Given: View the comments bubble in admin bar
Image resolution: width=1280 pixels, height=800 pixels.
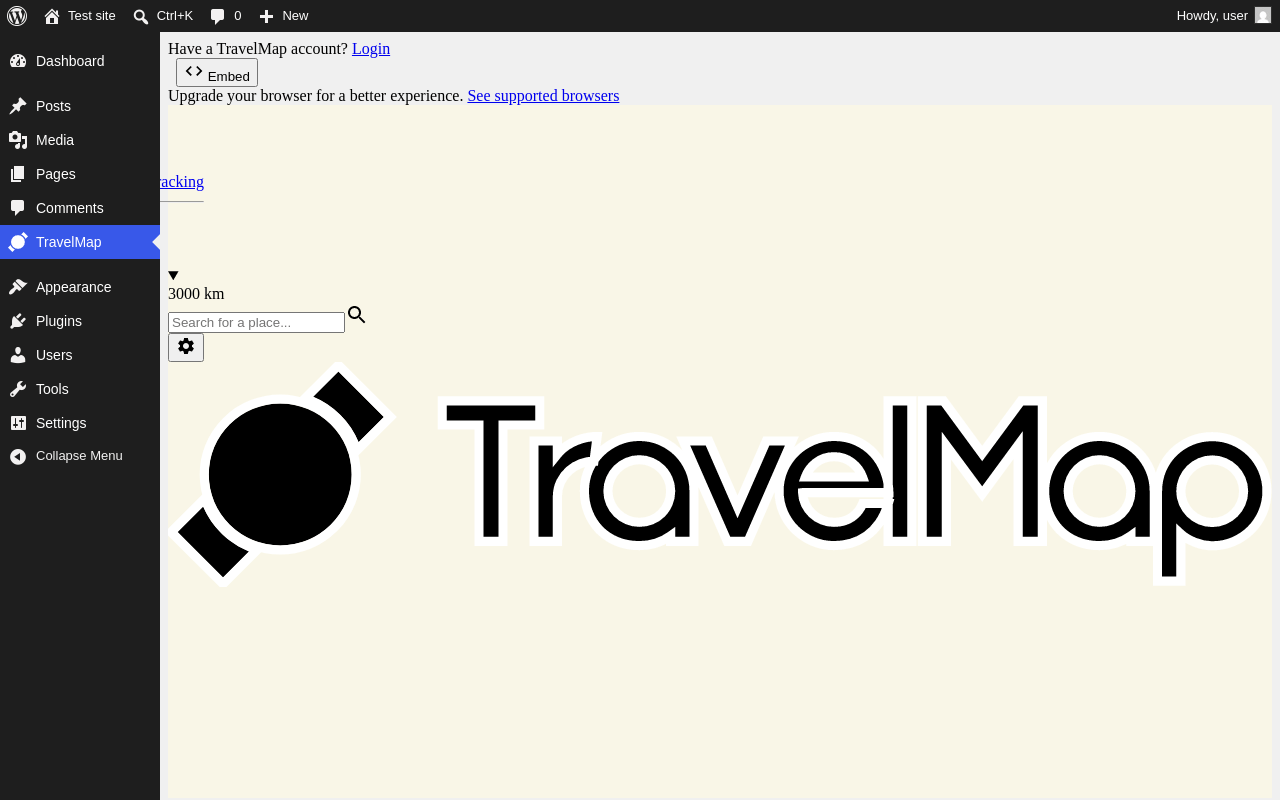Looking at the screenshot, I should click(x=226, y=16).
